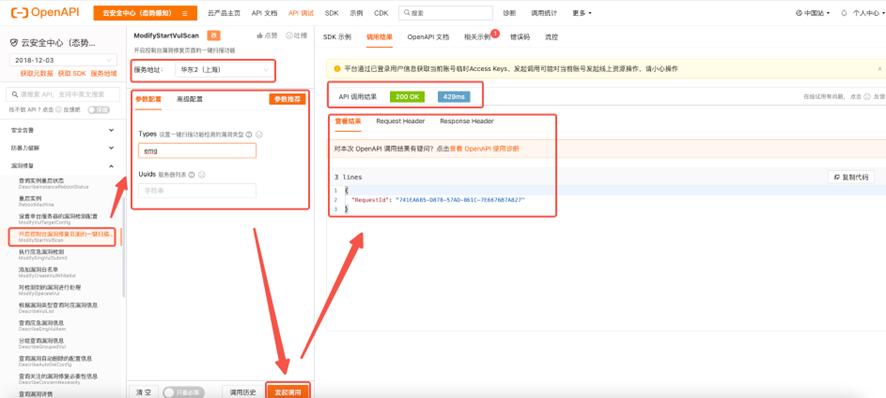886x398 pixels.
Task: Click the help icon next to Uuids description
Action: point(192,175)
